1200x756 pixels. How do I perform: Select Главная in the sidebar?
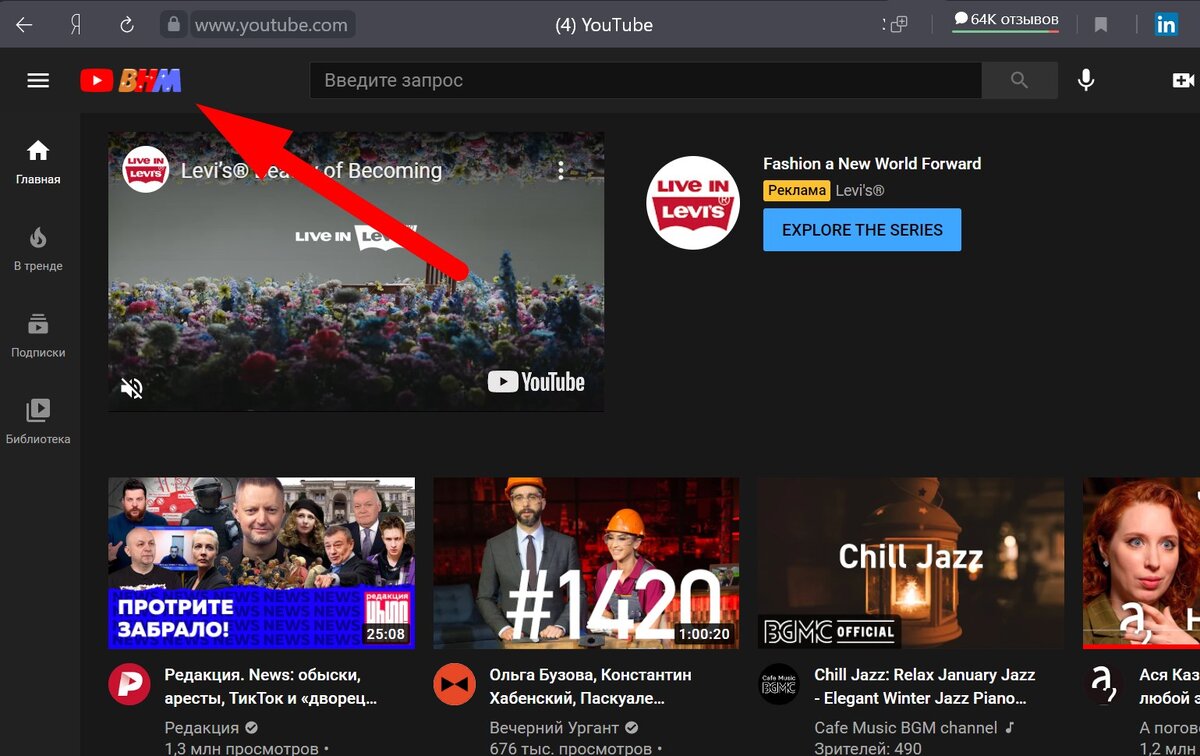point(38,163)
